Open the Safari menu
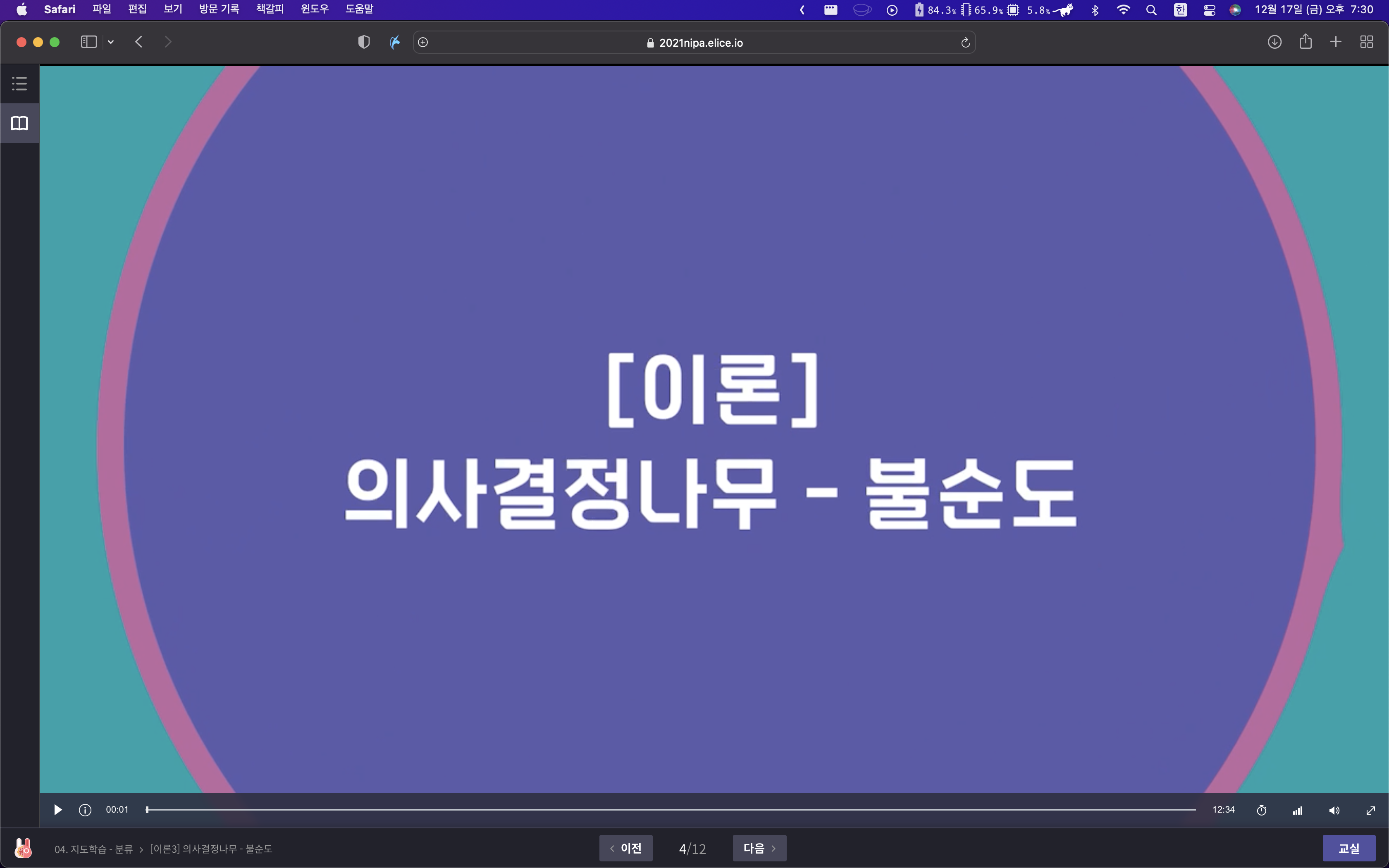Screen dimensions: 1389x868 (x=60, y=10)
